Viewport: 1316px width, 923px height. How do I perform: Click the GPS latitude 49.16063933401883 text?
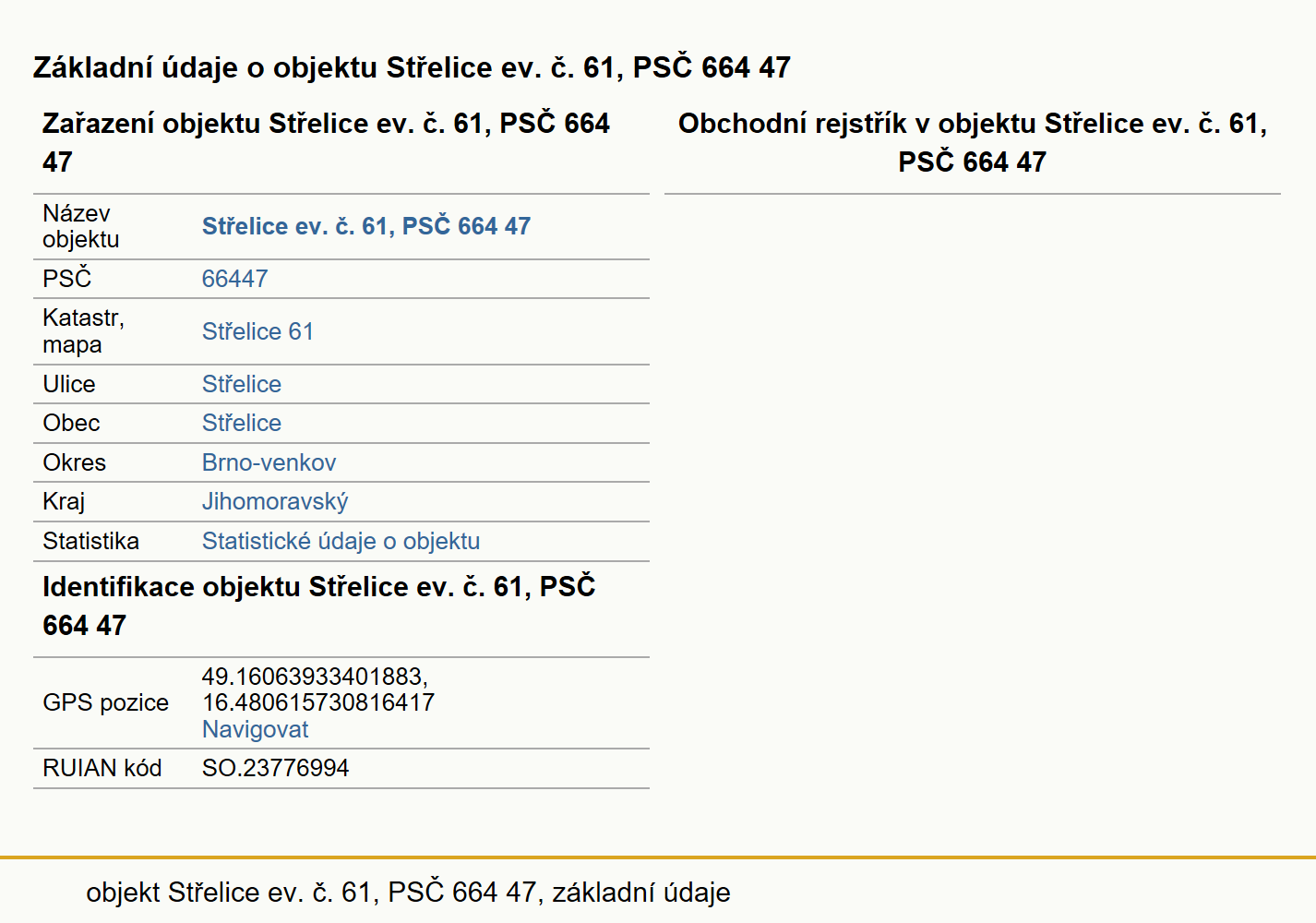pos(315,677)
